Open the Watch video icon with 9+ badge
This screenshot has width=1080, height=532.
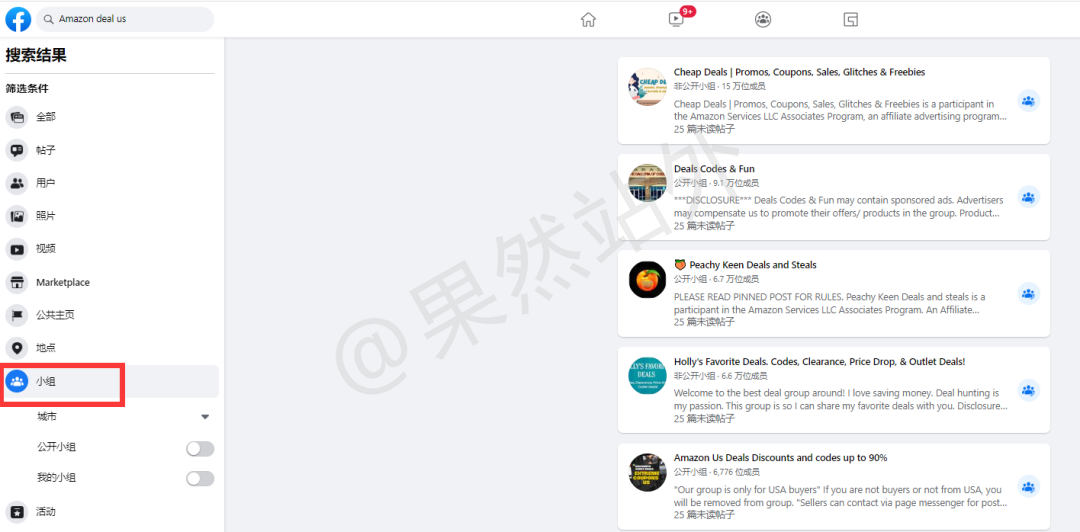676,19
